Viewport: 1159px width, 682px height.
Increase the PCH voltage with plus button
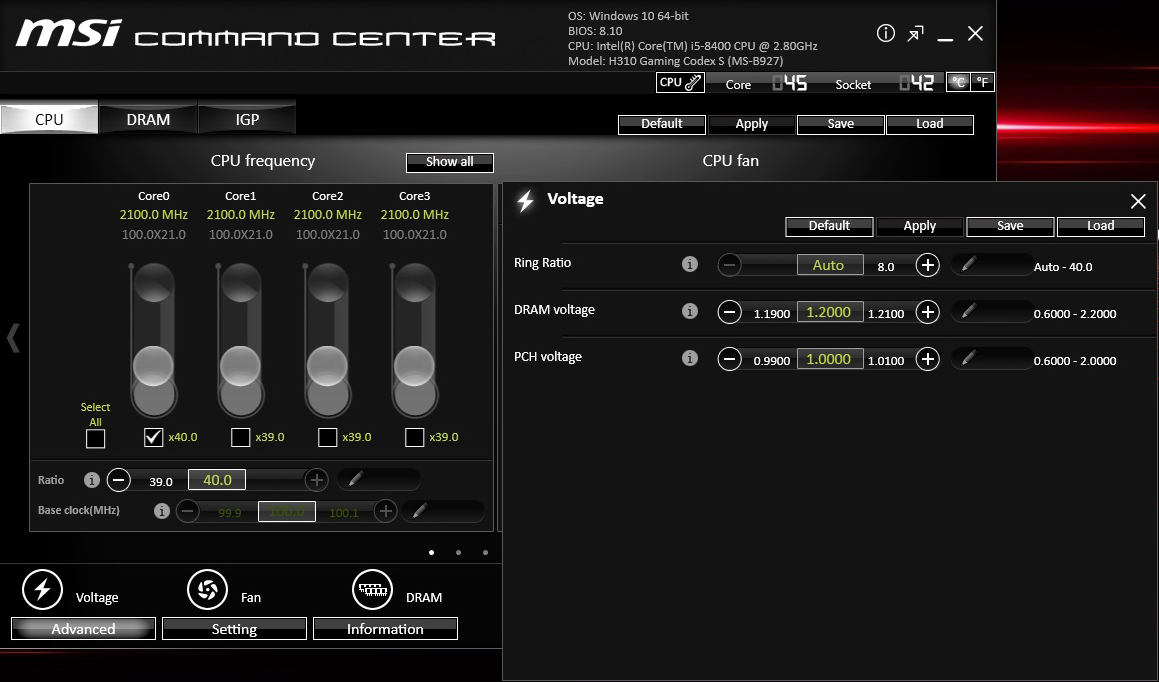pyautogui.click(x=928, y=359)
